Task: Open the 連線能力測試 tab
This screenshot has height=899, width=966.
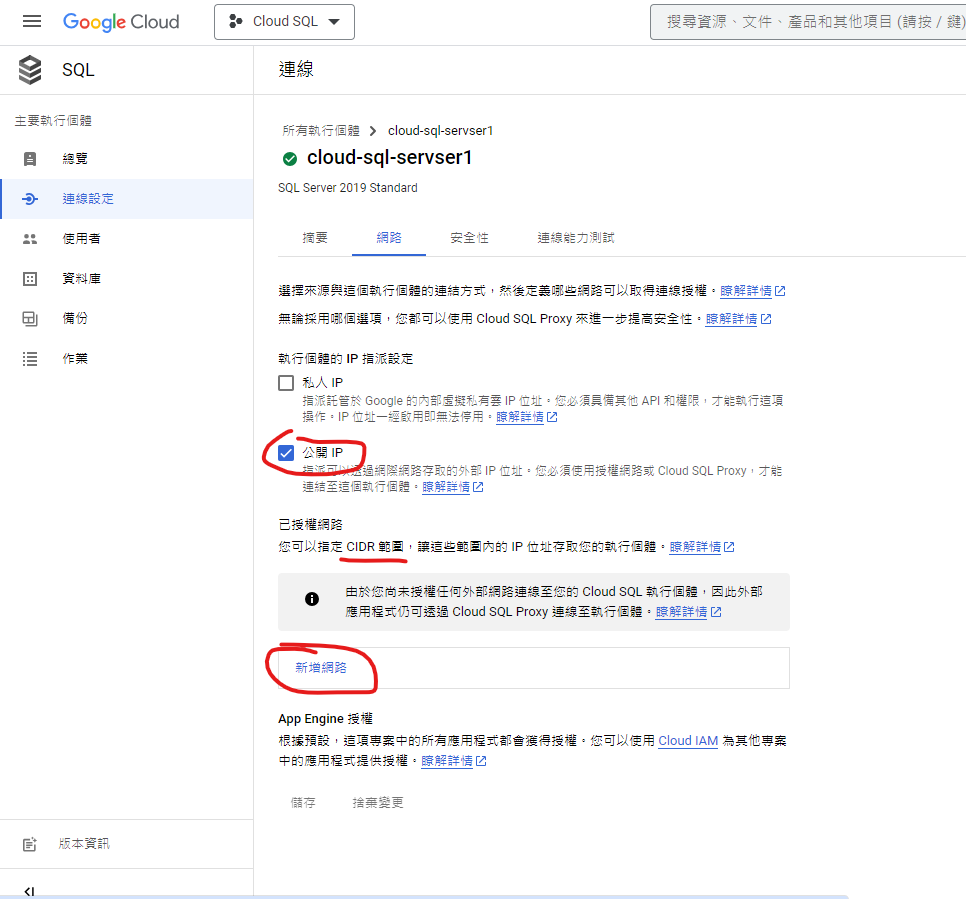Action: tap(575, 238)
